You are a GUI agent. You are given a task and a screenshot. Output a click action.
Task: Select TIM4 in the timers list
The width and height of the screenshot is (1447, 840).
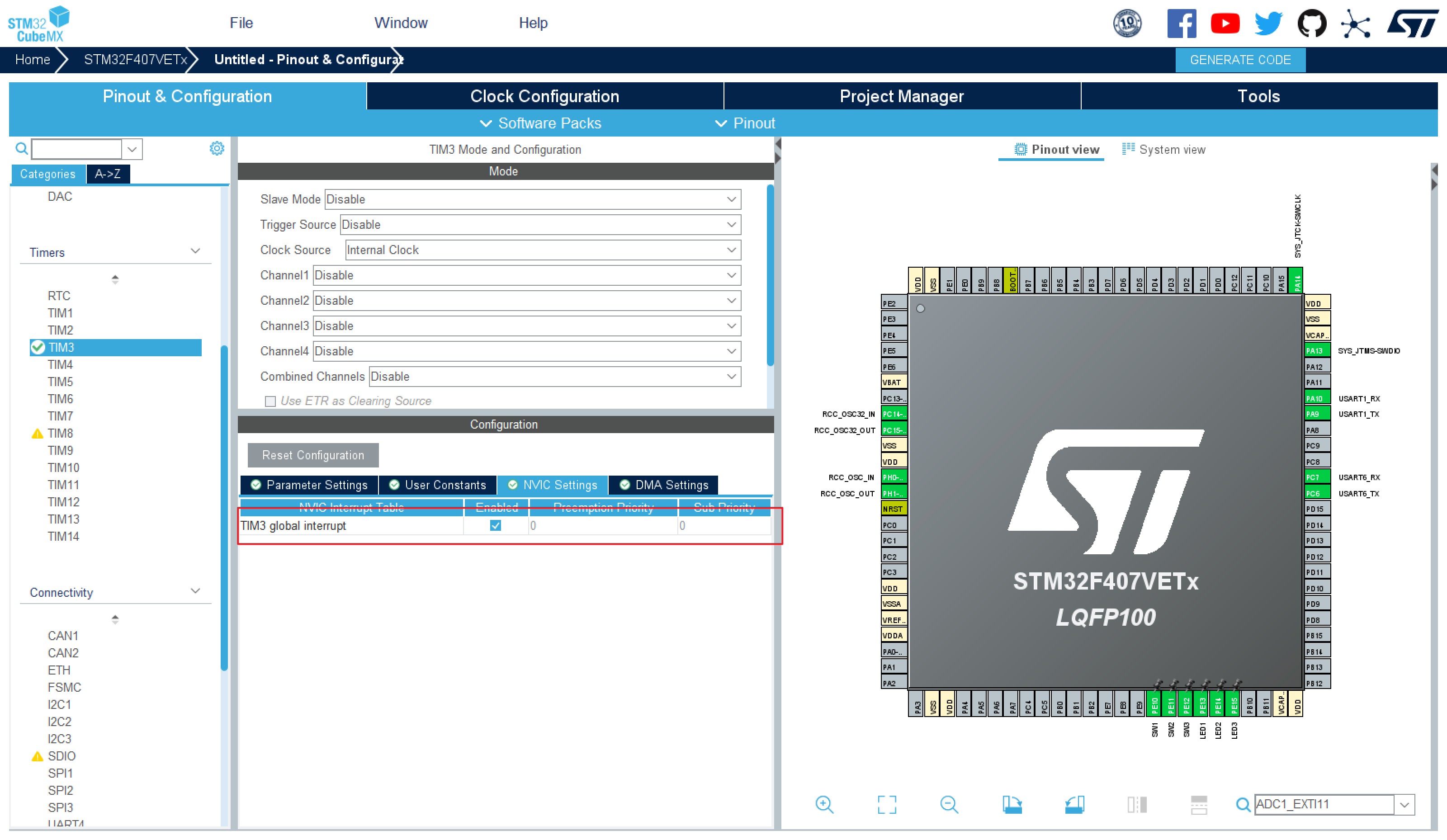pos(60,364)
